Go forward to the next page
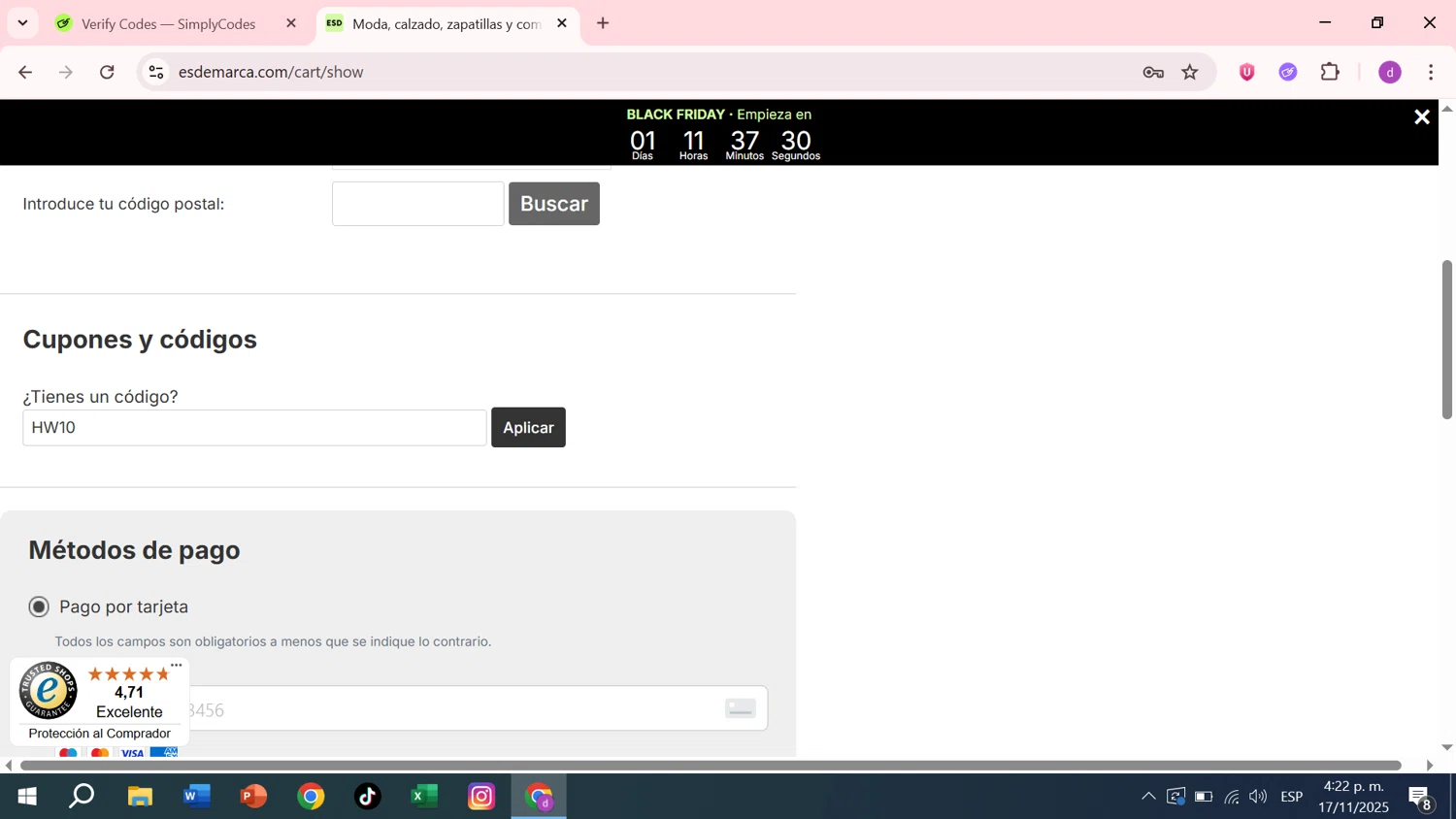This screenshot has height=819, width=1456. [66, 72]
